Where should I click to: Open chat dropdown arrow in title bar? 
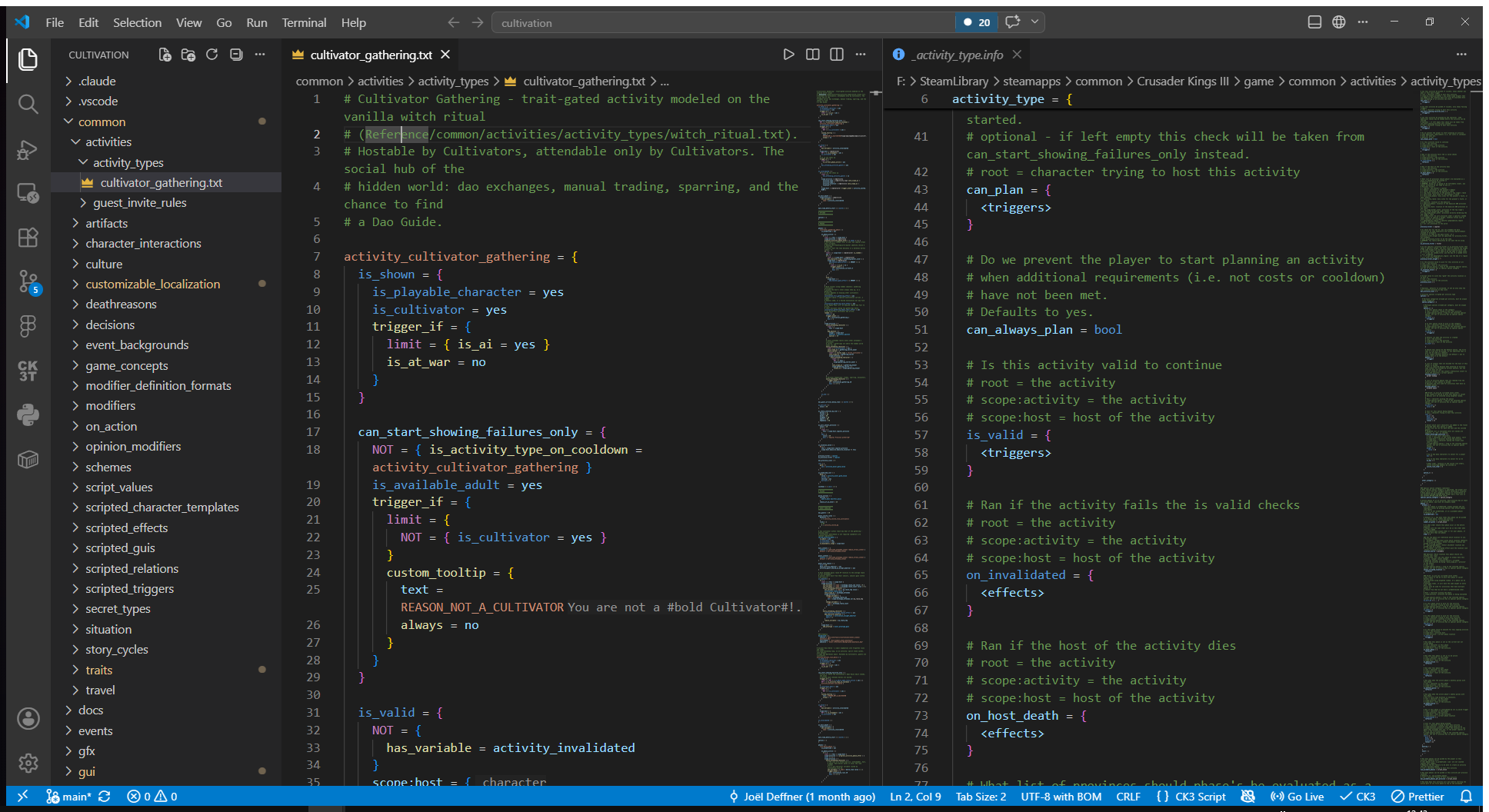pos(1035,22)
